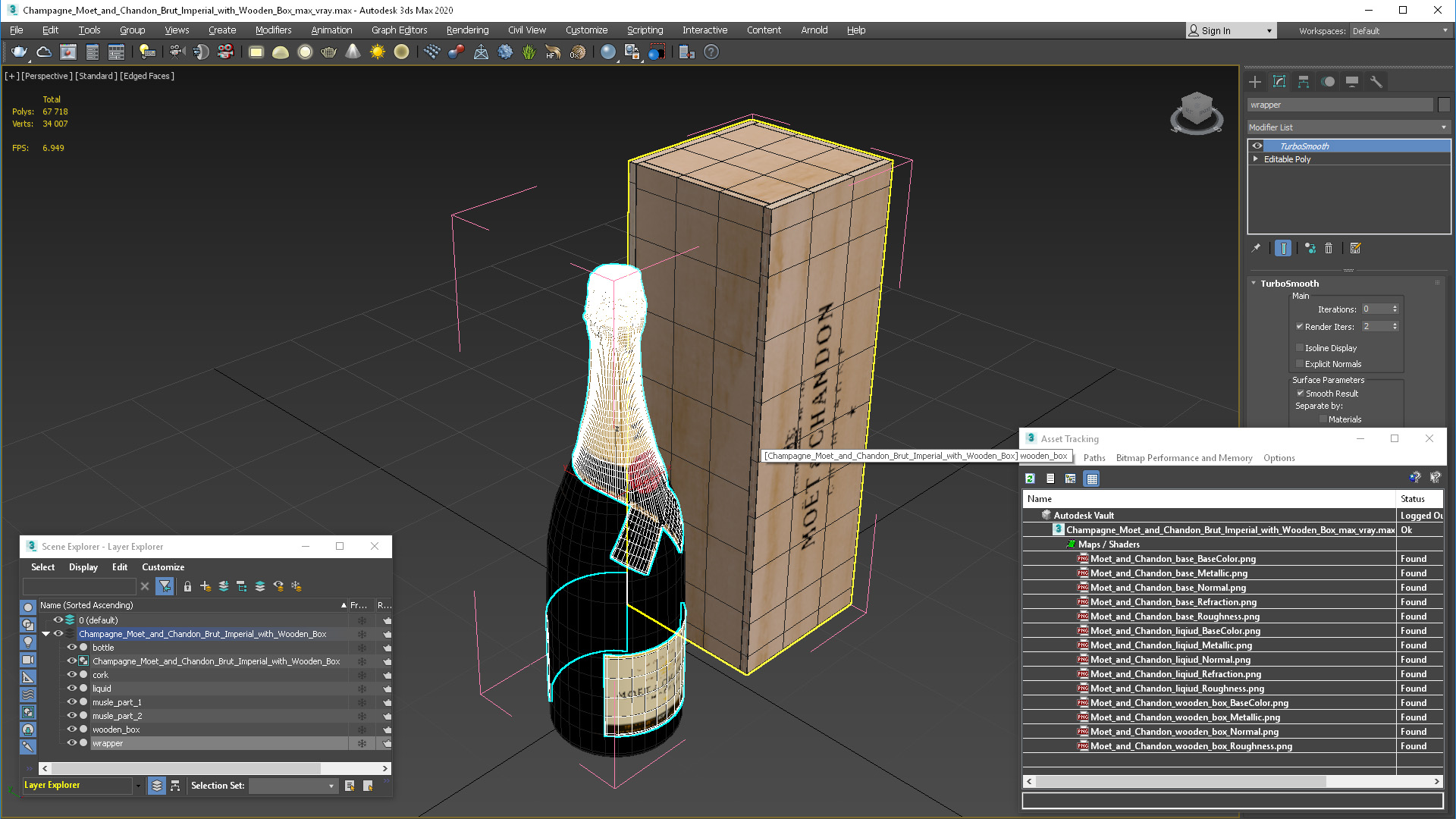Click the green grass toolbar icon

[529, 52]
